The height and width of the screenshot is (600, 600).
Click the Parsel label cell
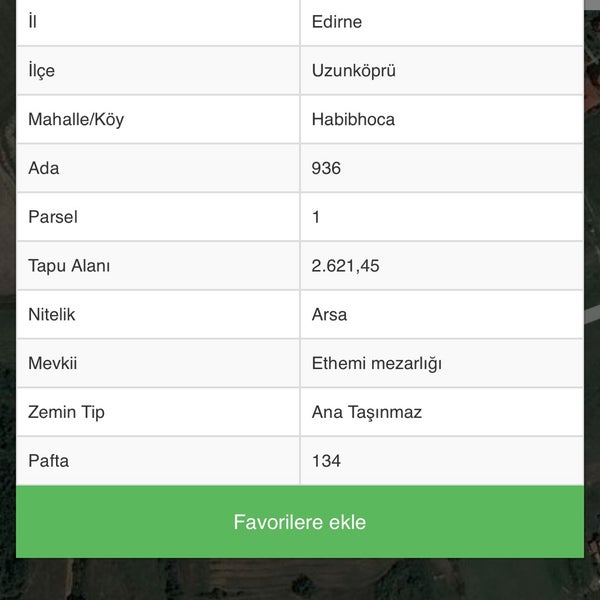[x=158, y=217]
